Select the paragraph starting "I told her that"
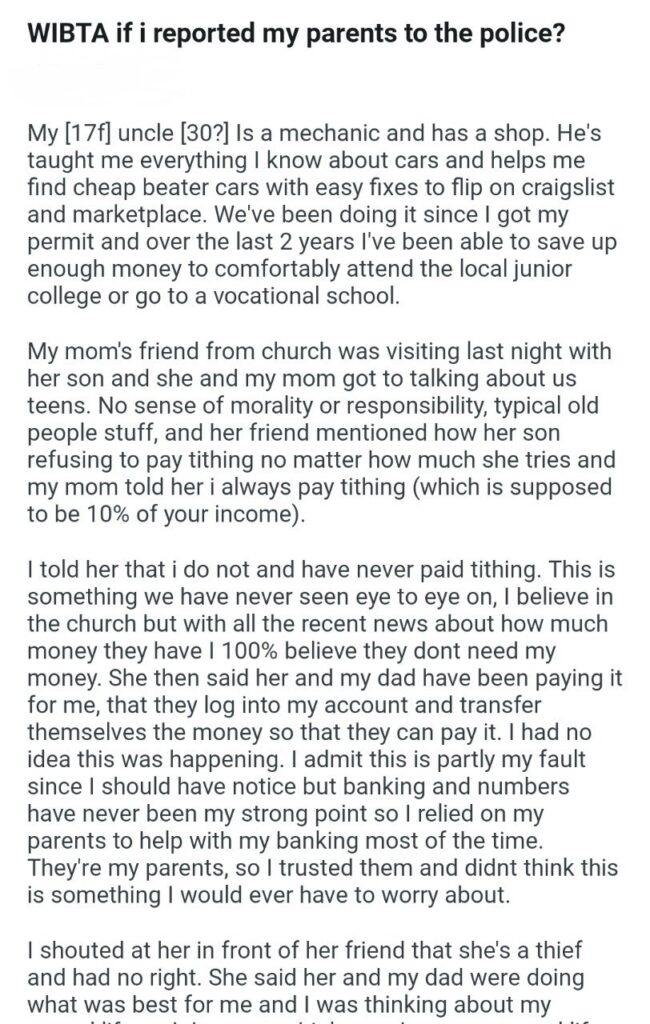This screenshot has width=650, height=1024. tap(325, 732)
